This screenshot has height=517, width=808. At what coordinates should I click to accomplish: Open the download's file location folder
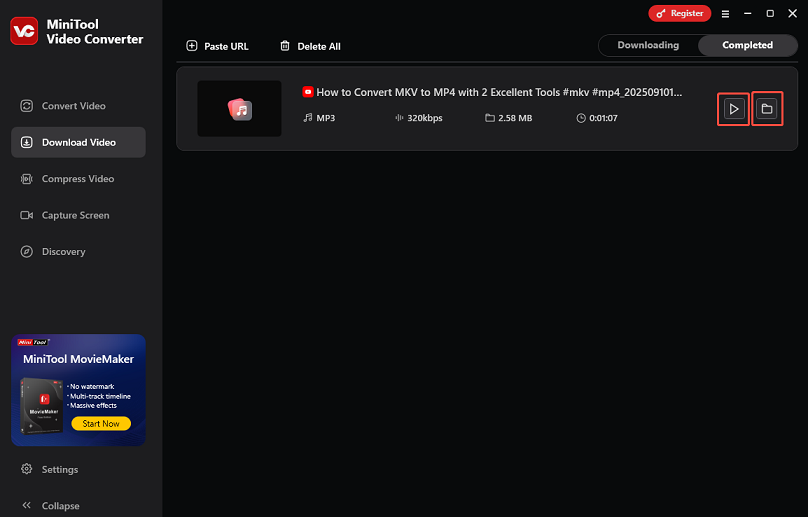coord(767,109)
